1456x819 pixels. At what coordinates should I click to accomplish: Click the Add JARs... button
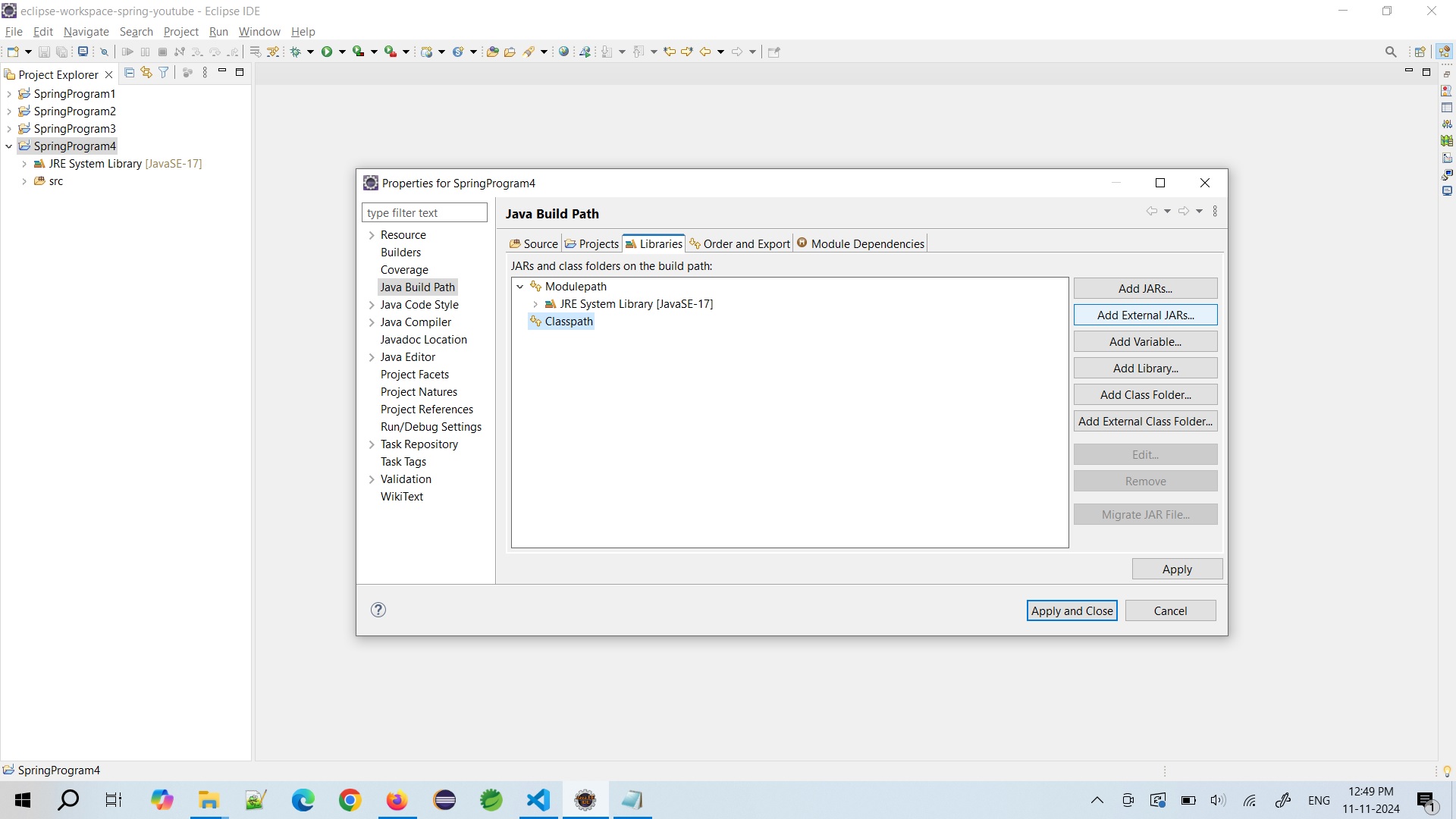1145,288
